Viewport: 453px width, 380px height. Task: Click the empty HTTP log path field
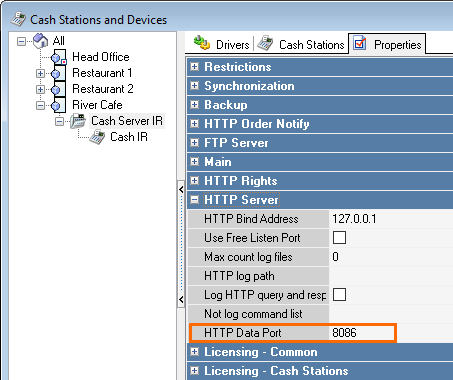coord(391,276)
